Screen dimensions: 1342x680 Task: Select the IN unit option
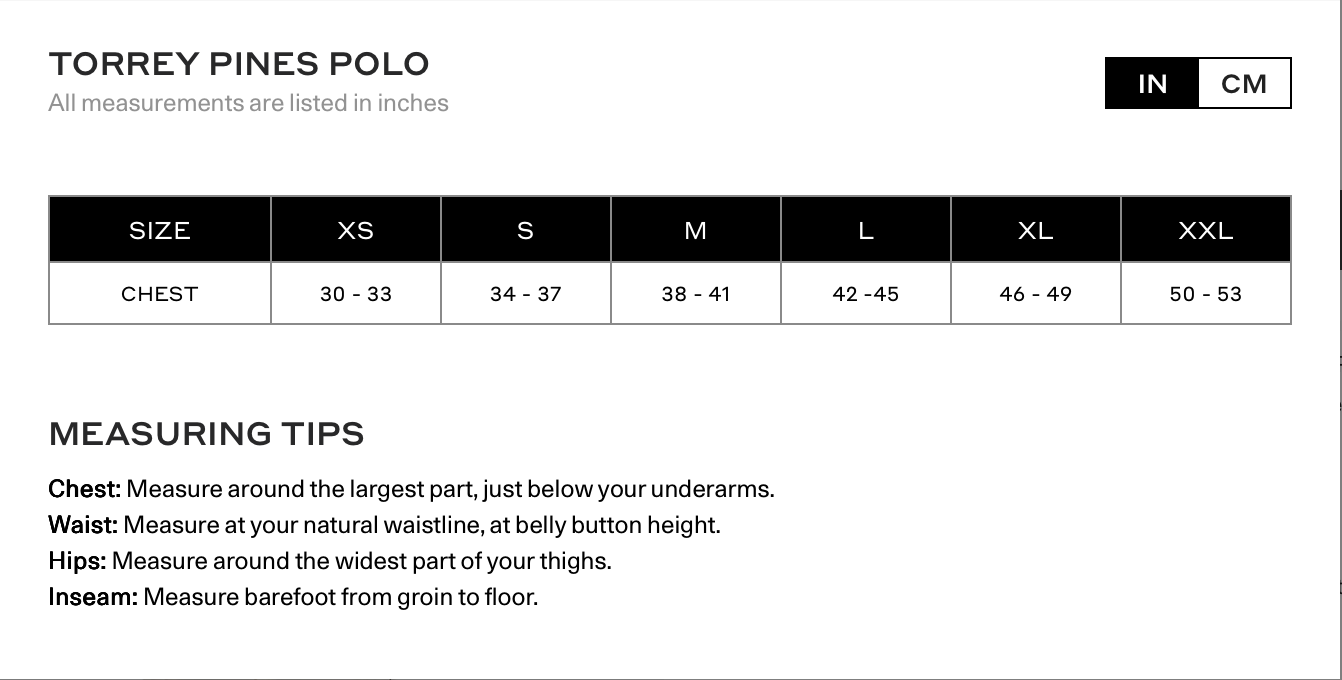(x=1152, y=83)
